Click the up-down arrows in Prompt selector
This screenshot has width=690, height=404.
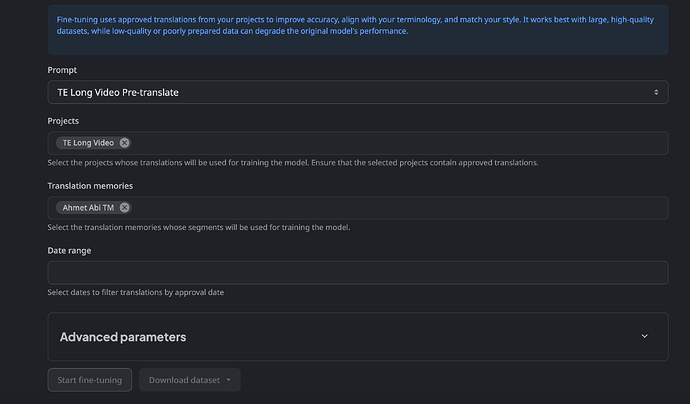(656, 92)
